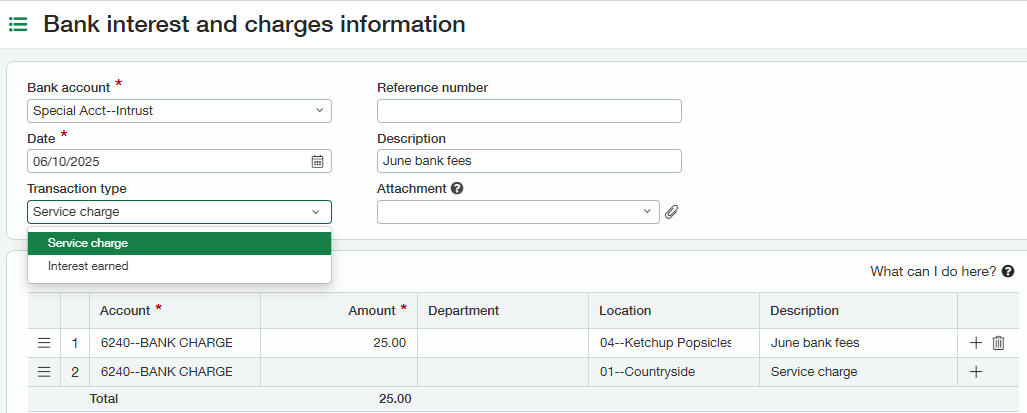Click Account cell in row 1
This screenshot has width=1027, height=413.
[175, 343]
